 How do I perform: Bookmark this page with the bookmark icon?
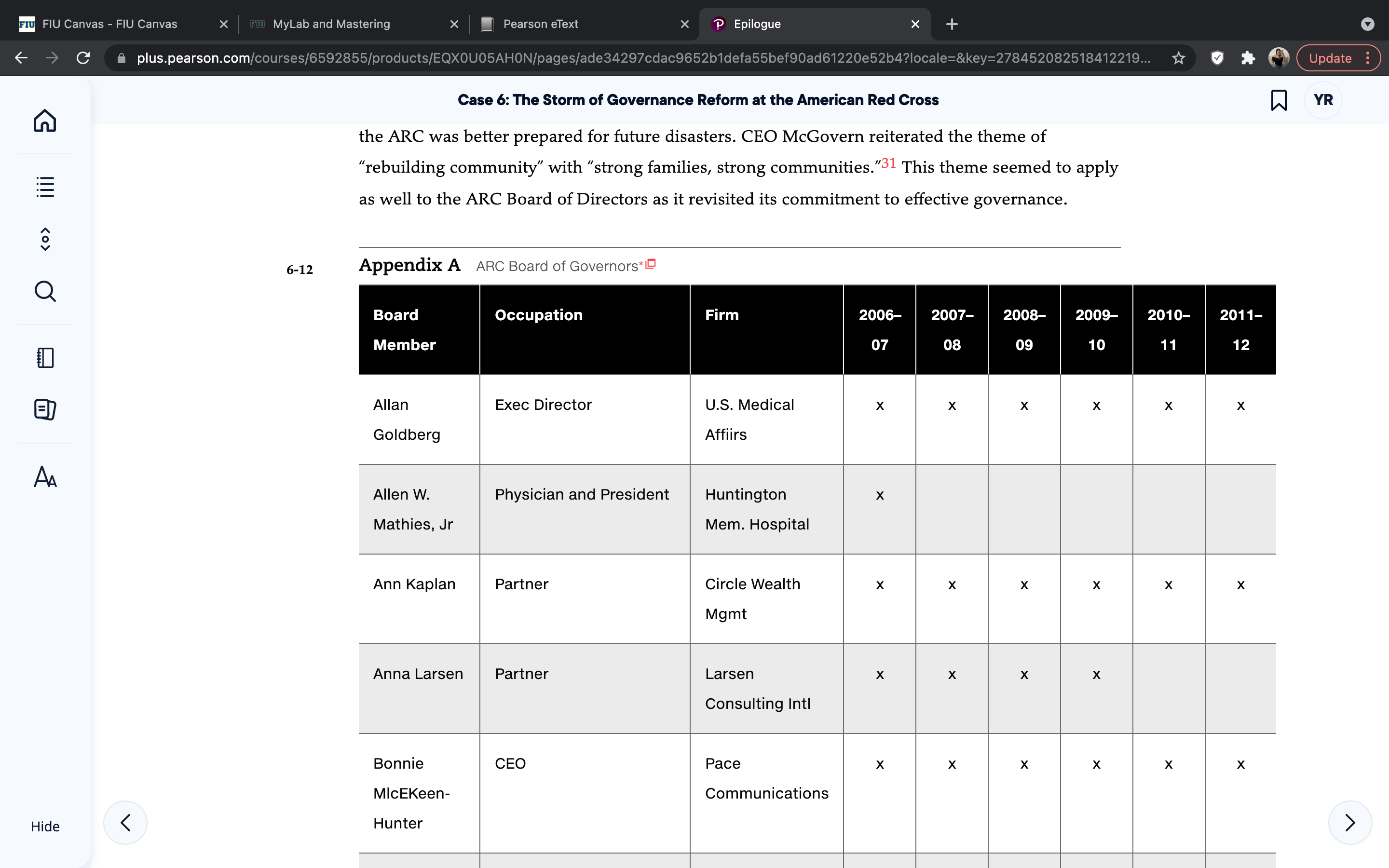(1279, 100)
